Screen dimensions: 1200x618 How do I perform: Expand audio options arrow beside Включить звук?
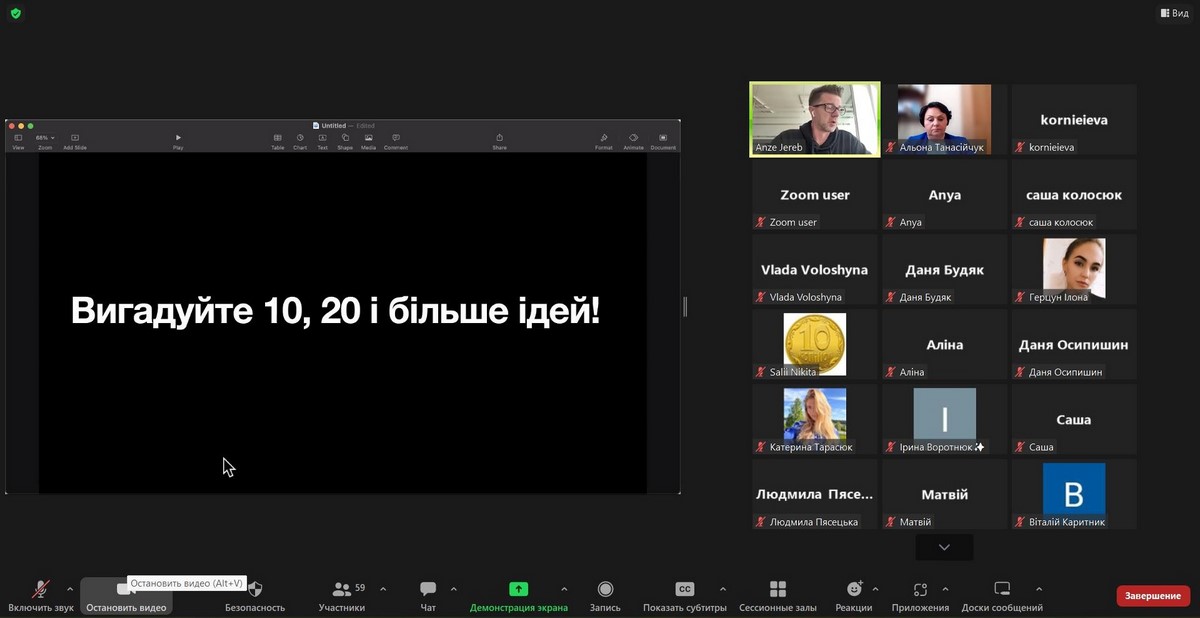[x=69, y=589]
